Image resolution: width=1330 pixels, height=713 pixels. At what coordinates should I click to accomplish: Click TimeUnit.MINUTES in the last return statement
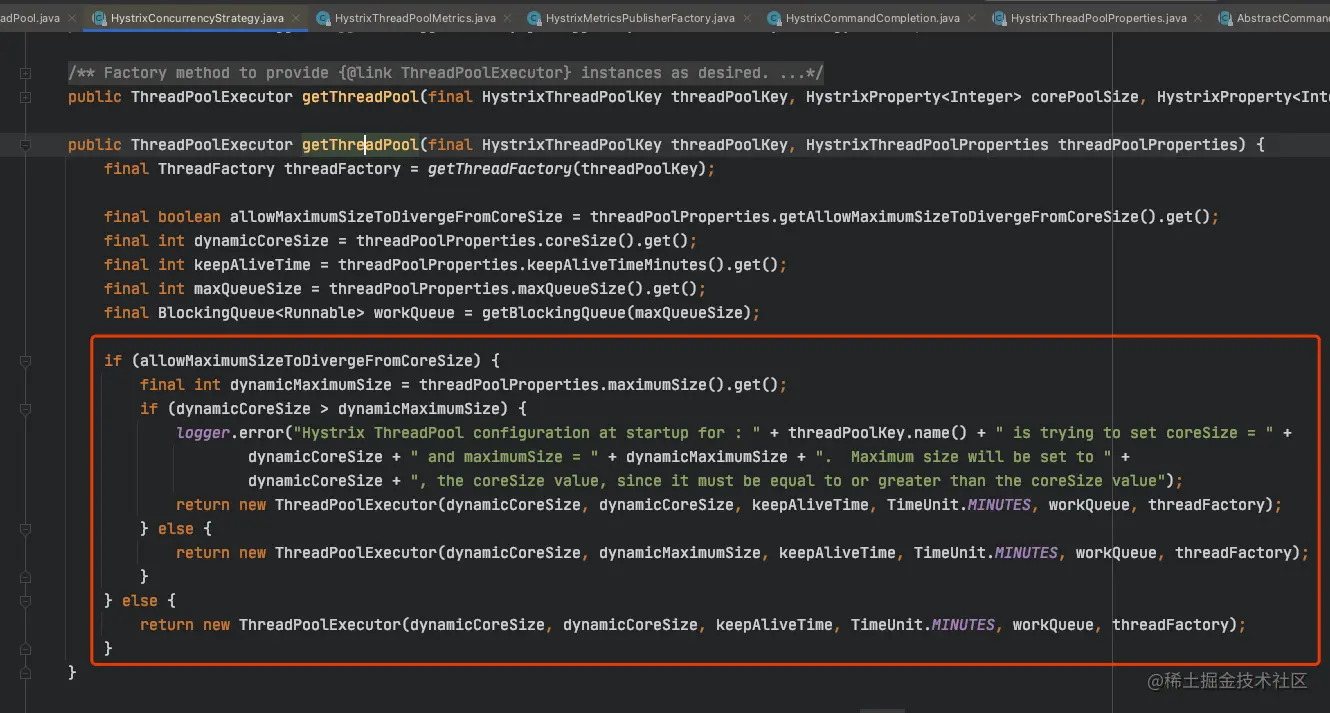click(923, 625)
